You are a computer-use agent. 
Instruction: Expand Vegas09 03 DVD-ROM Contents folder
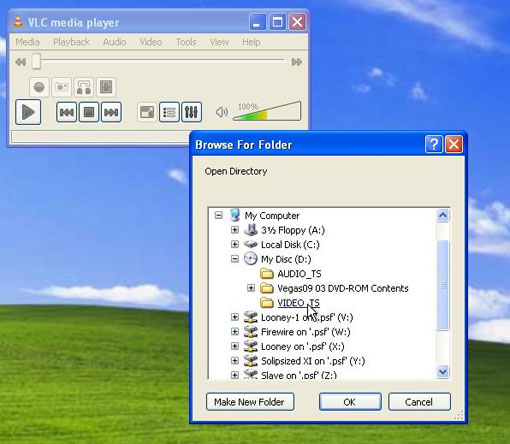(x=251, y=288)
